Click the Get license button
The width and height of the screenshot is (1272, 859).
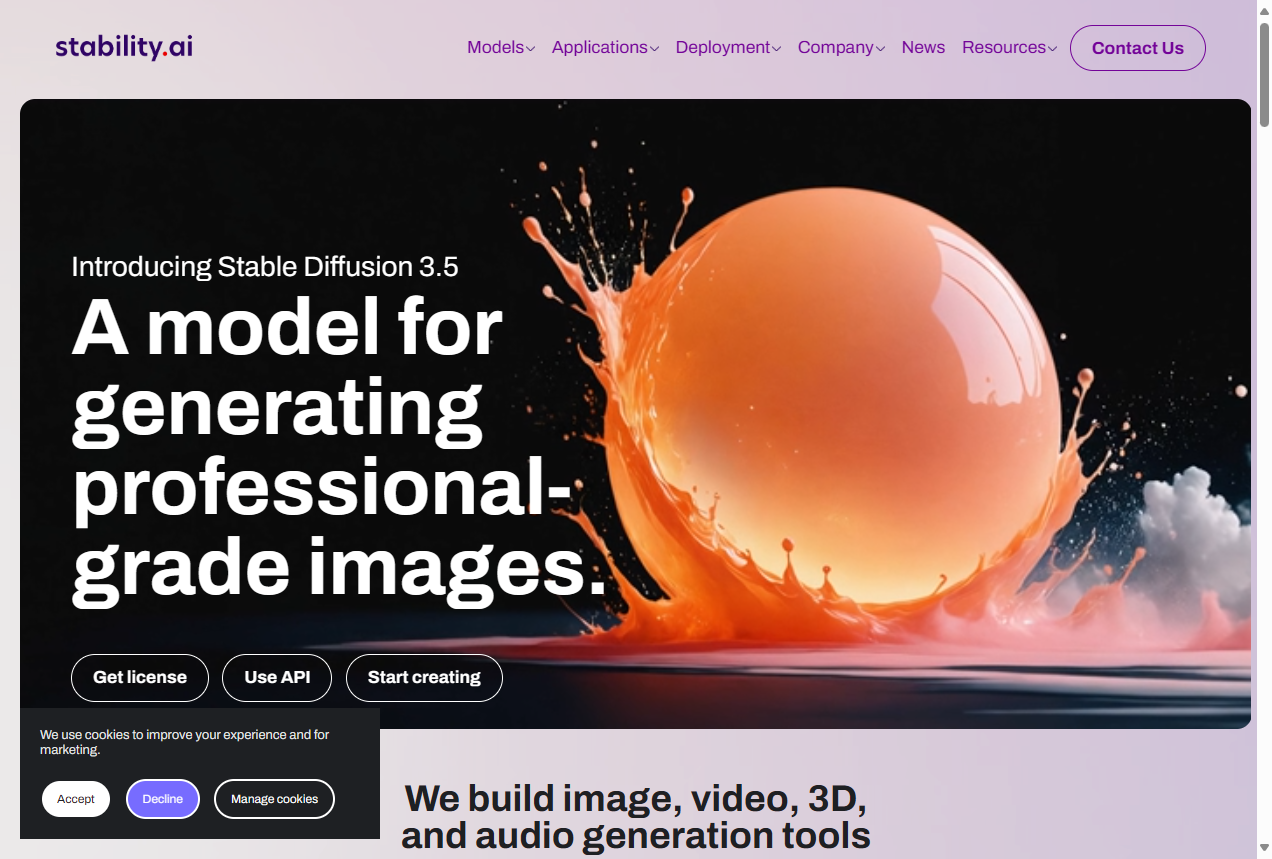point(140,678)
